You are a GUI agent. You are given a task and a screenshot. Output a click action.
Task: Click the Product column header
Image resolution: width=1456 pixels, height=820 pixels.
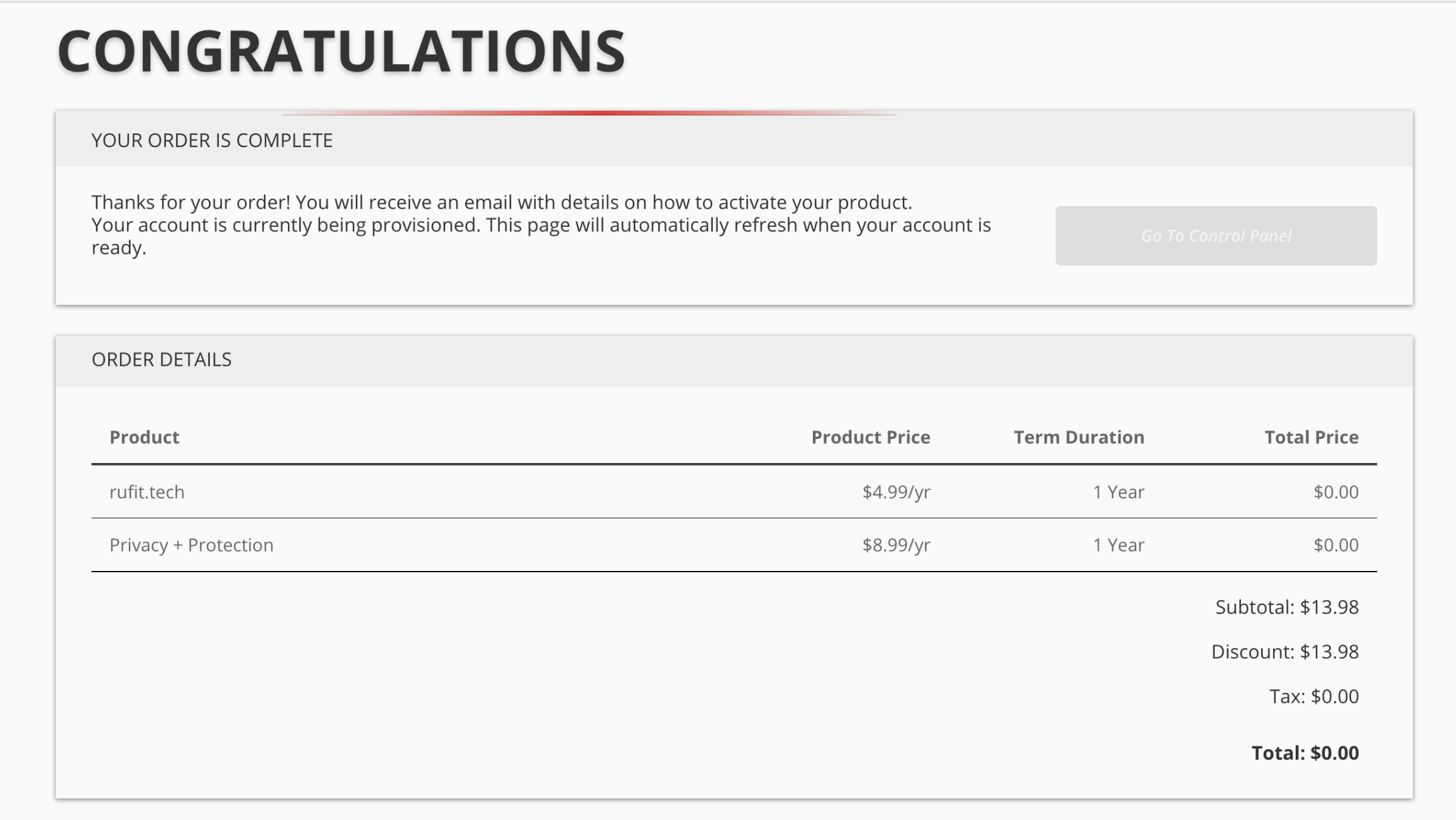[x=144, y=437]
